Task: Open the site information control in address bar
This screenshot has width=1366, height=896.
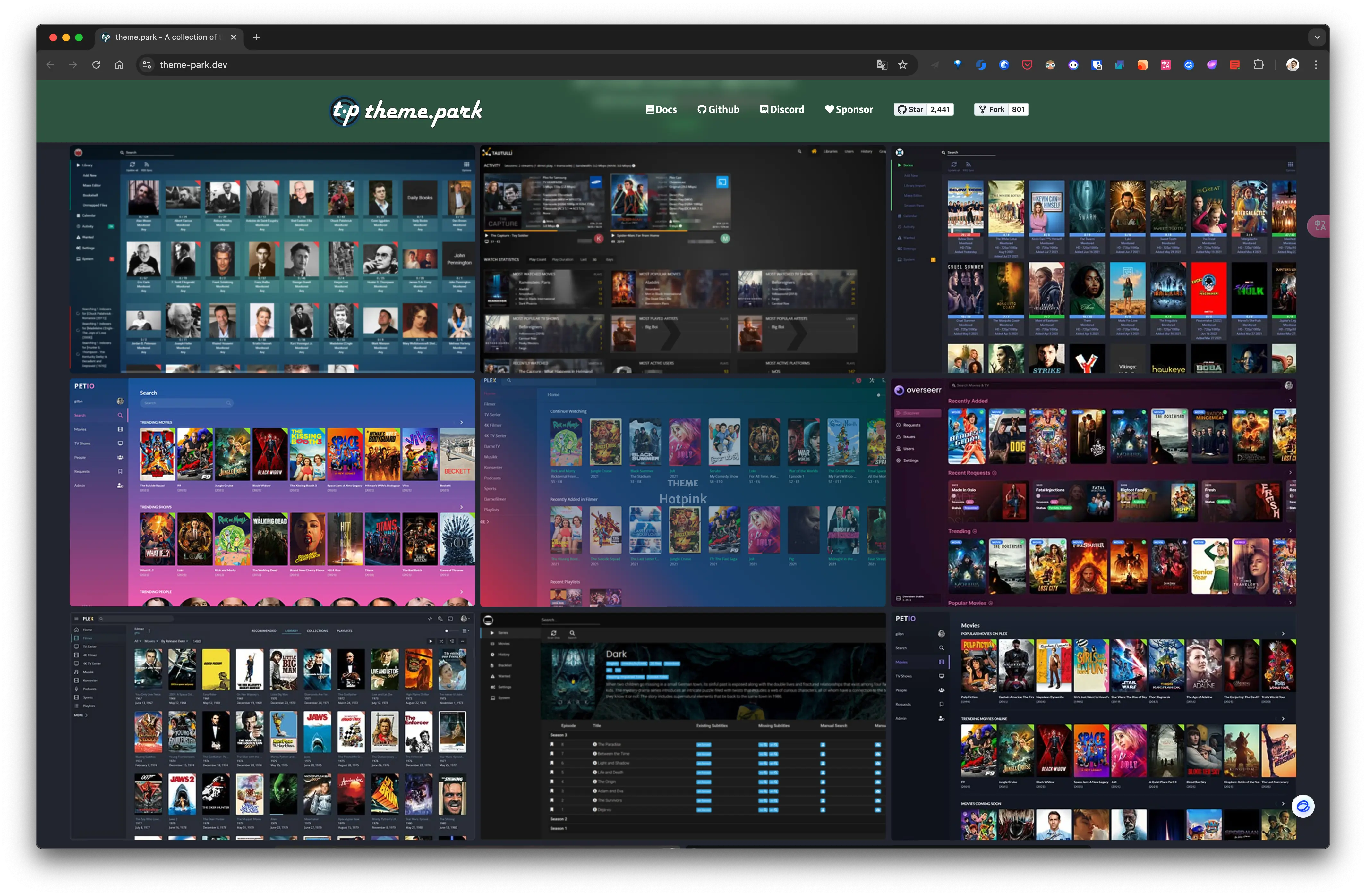Action: [x=148, y=65]
